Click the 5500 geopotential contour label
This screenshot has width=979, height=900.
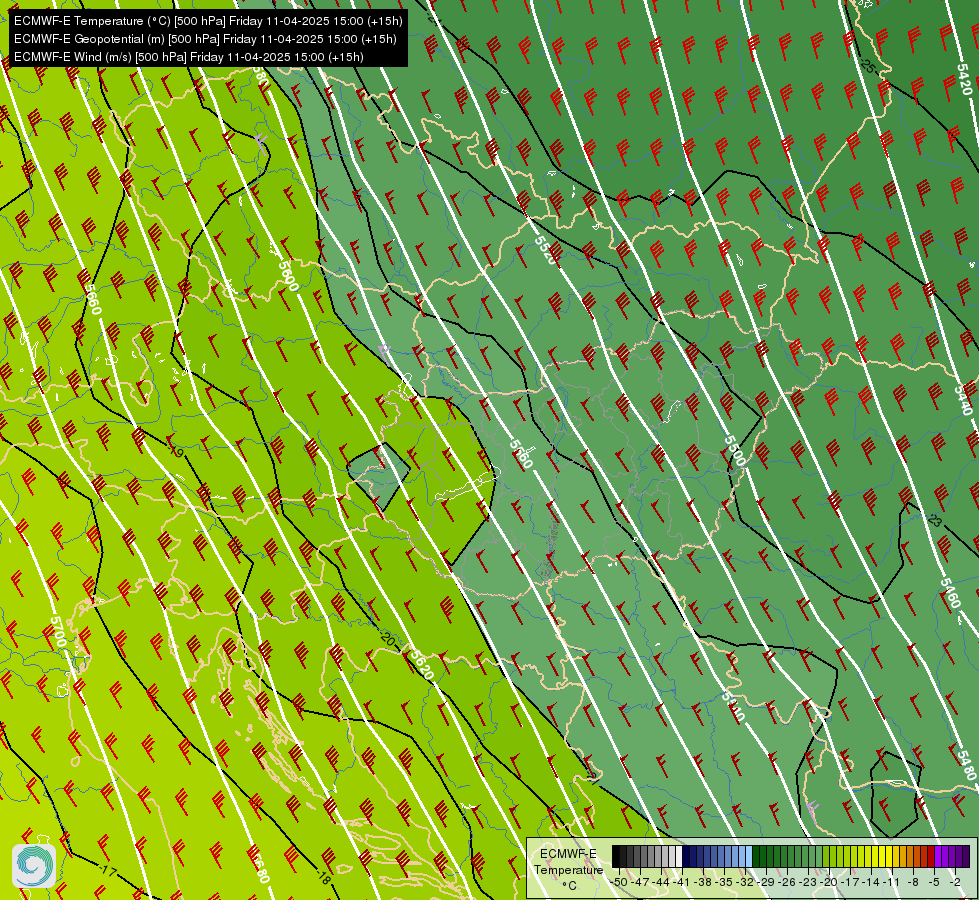coord(735,451)
